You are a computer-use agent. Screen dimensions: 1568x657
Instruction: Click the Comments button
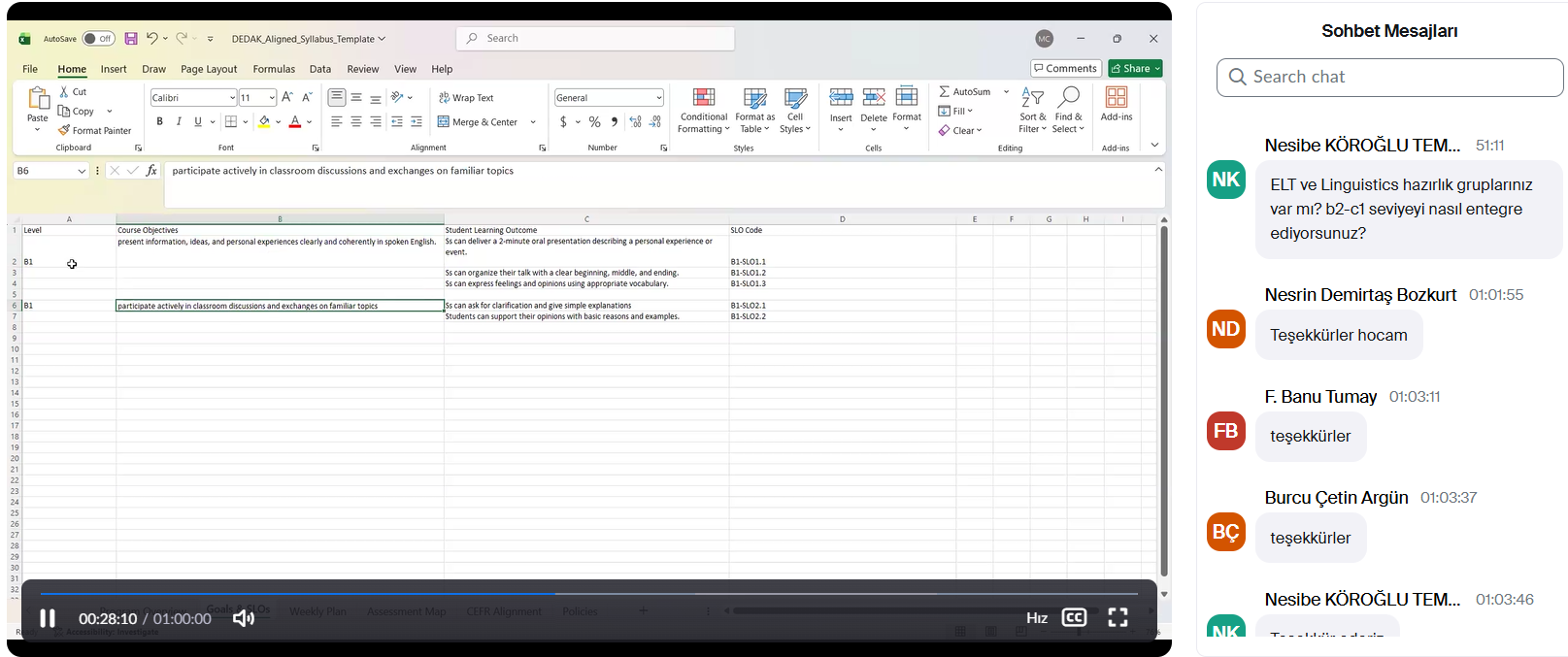[x=1065, y=69]
